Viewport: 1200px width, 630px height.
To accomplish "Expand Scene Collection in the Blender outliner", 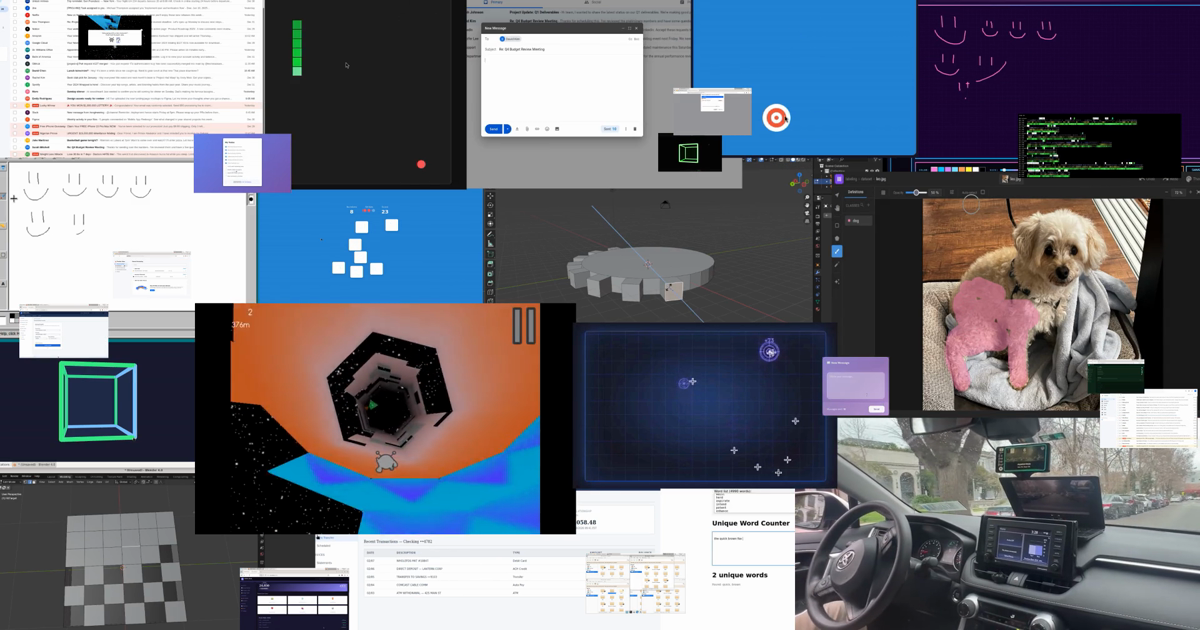I will (x=822, y=166).
